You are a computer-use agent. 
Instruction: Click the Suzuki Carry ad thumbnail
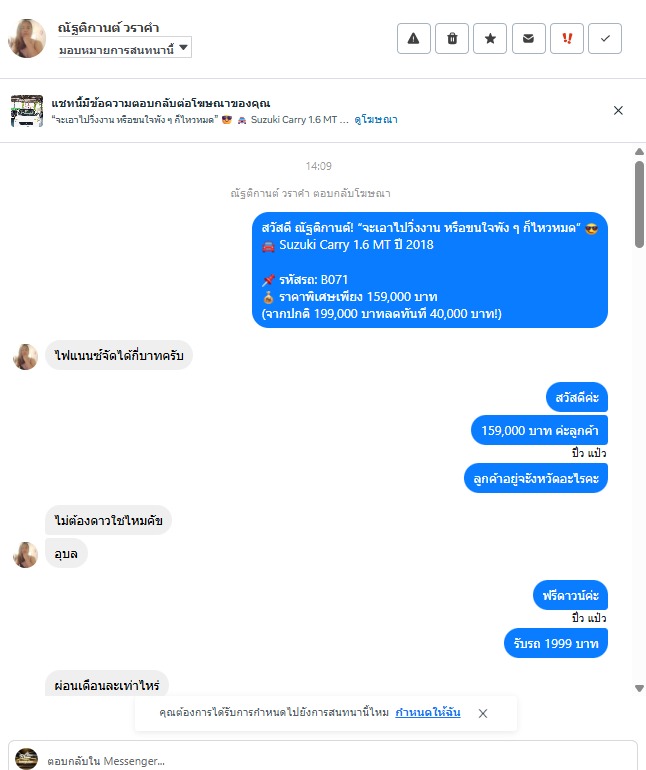coord(27,111)
